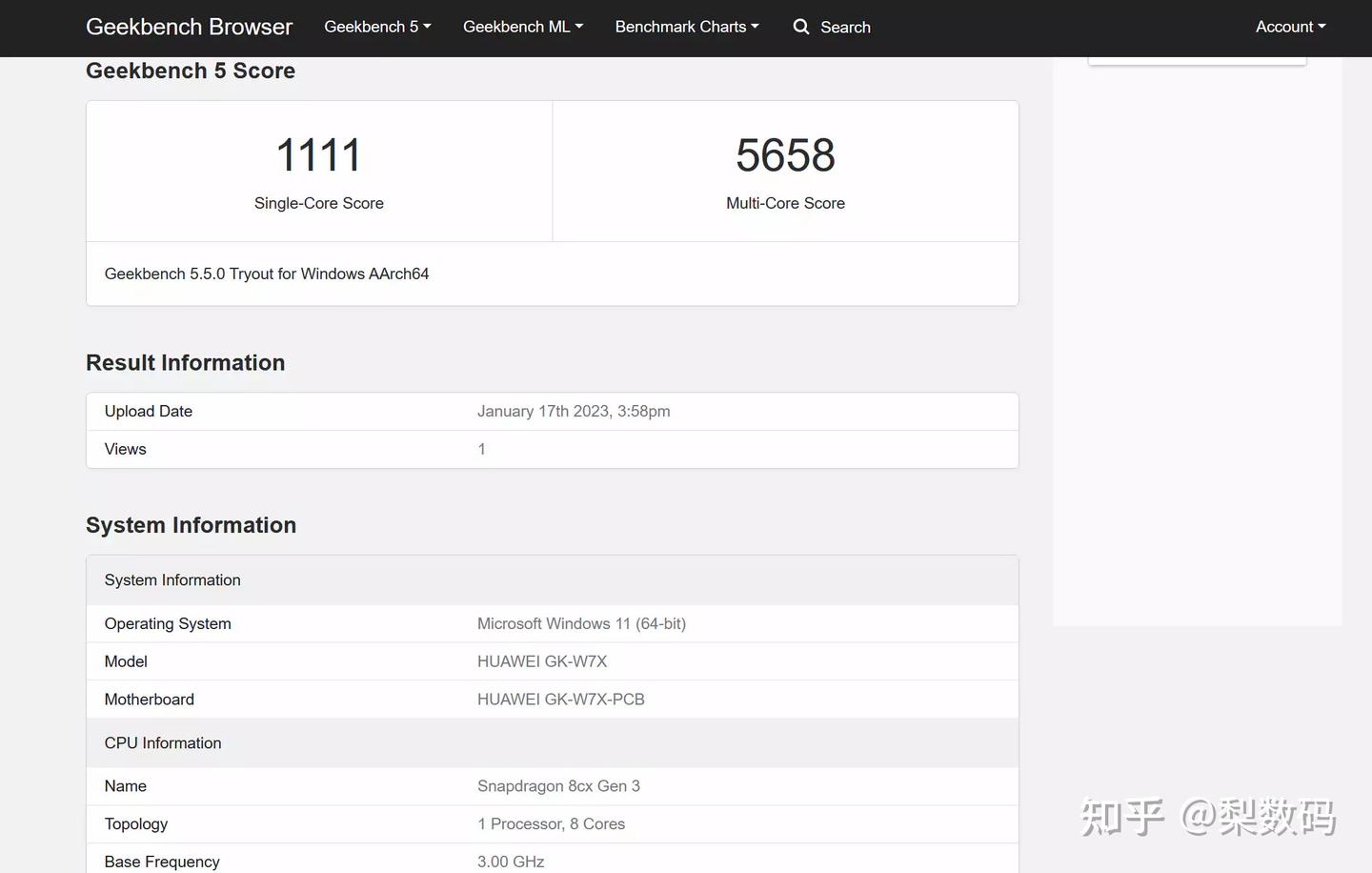
Task: Click the Operating System entry Microsoft Windows 11
Action: (x=581, y=623)
